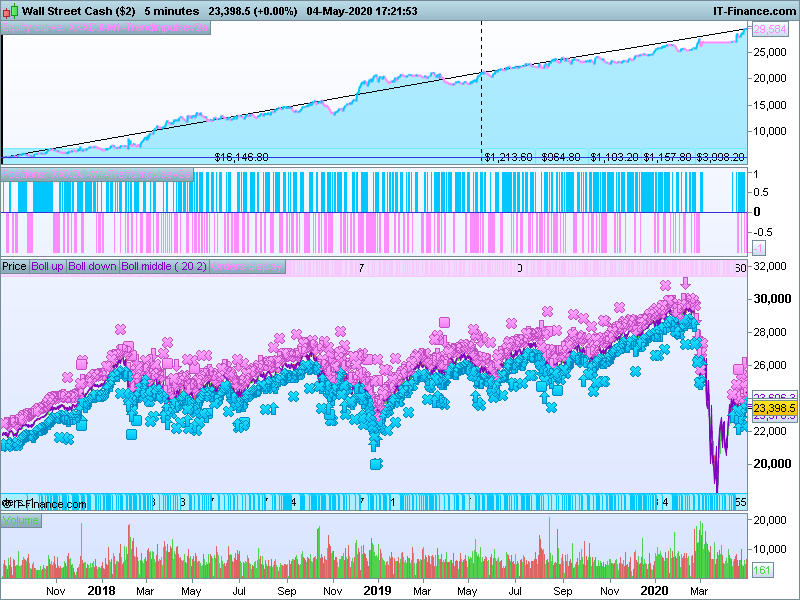This screenshot has height=600, width=800.
Task: Click the pink down-arrow order marker near 2020 peak
Action: click(685, 283)
